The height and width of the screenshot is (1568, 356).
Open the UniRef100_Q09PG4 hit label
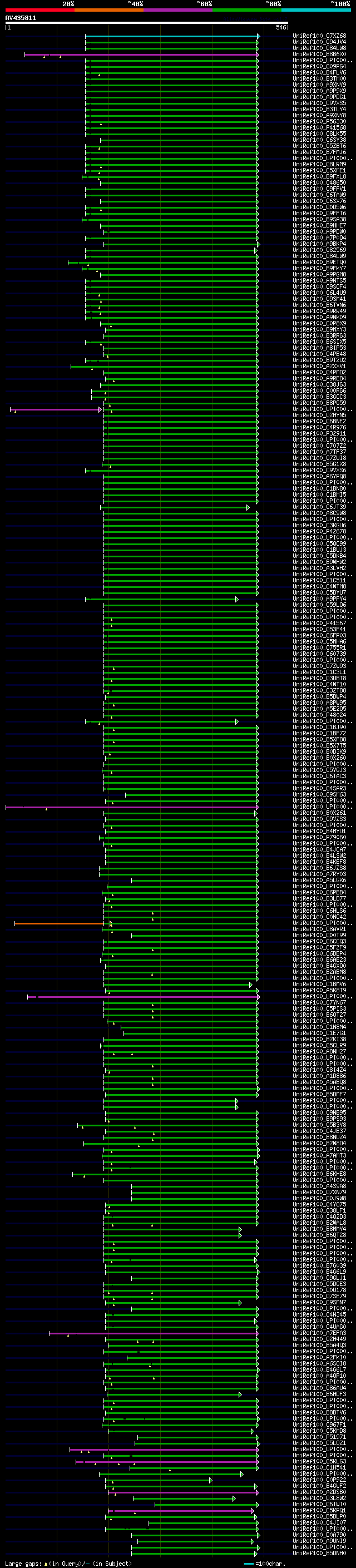[319, 66]
